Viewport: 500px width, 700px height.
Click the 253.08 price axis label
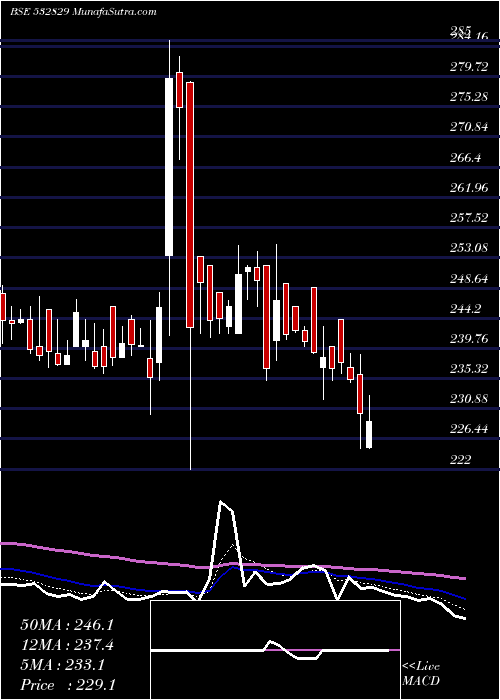(x=469, y=248)
